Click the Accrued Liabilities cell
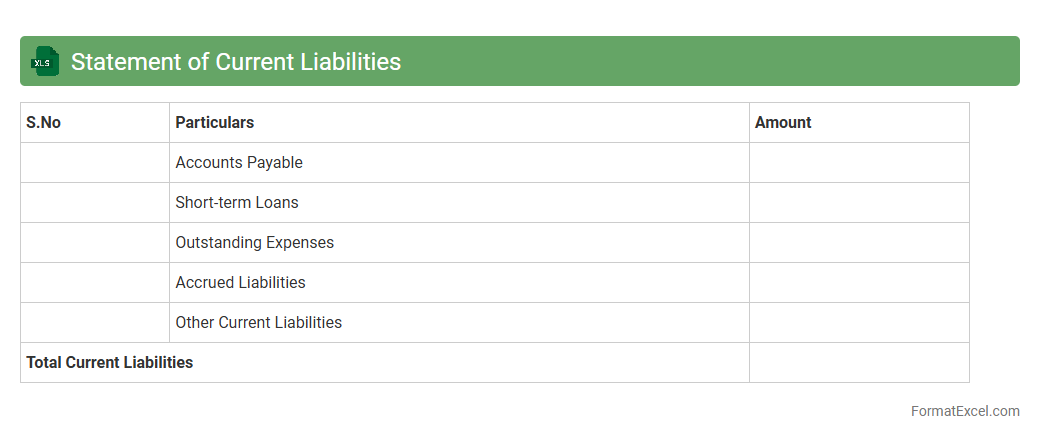The width and height of the screenshot is (1040, 440). pos(240,283)
